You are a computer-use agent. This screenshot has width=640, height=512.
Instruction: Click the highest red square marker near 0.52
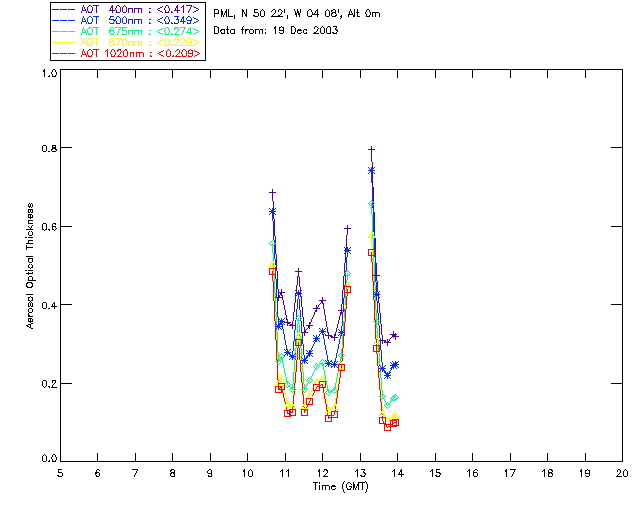[x=371, y=253]
